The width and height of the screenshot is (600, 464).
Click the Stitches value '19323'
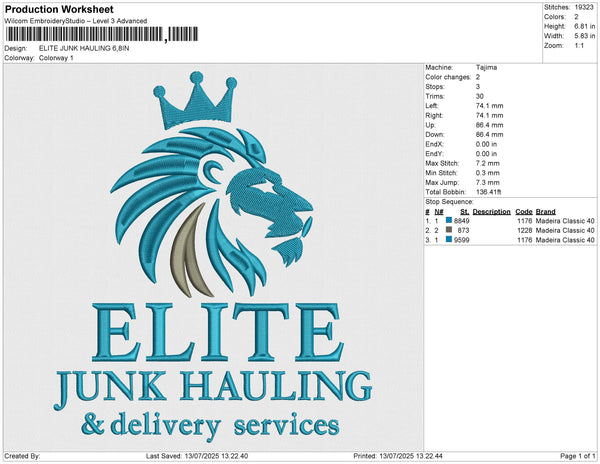tap(584, 7)
